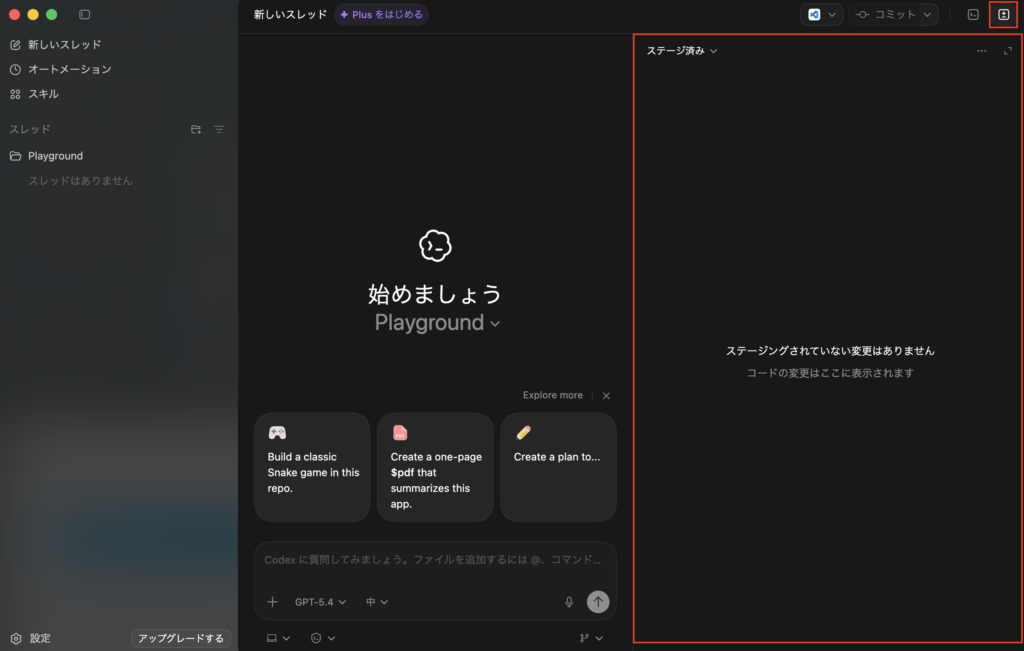Open スキル in the sidebar
Screen dimensions: 1024x651
(43, 94)
